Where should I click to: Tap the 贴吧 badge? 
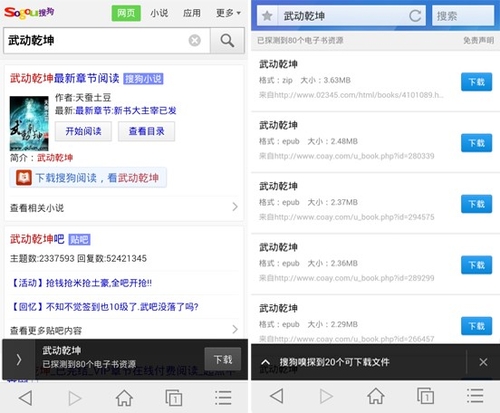[79, 239]
